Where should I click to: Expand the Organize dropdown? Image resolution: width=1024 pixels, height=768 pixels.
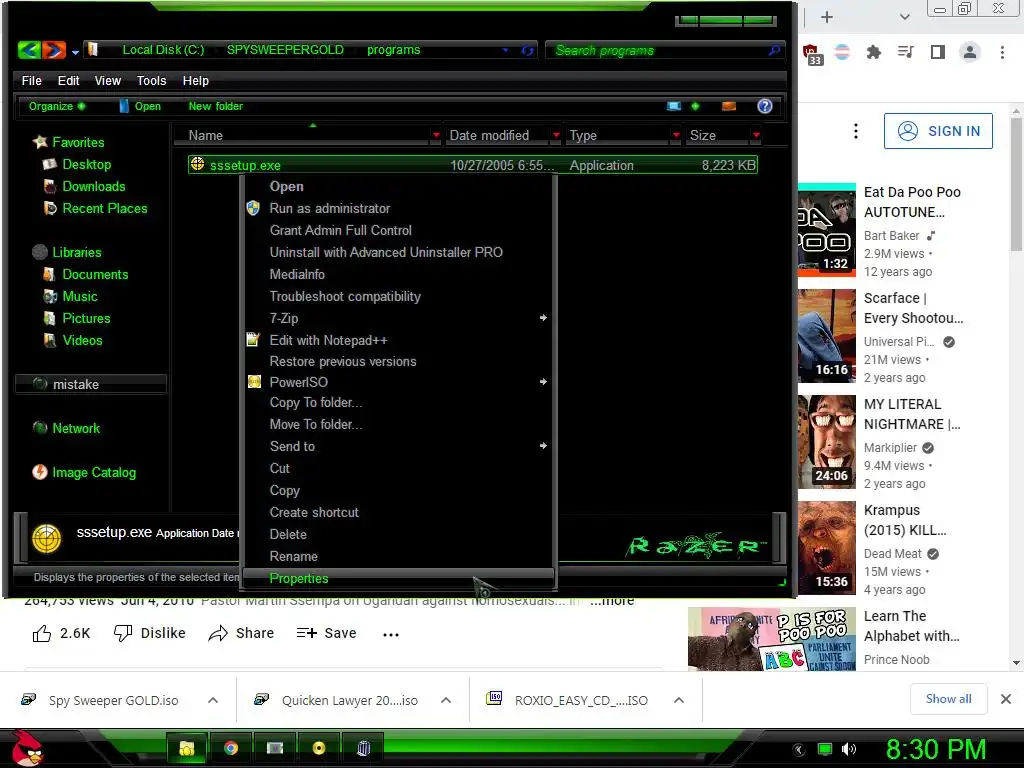tap(56, 106)
